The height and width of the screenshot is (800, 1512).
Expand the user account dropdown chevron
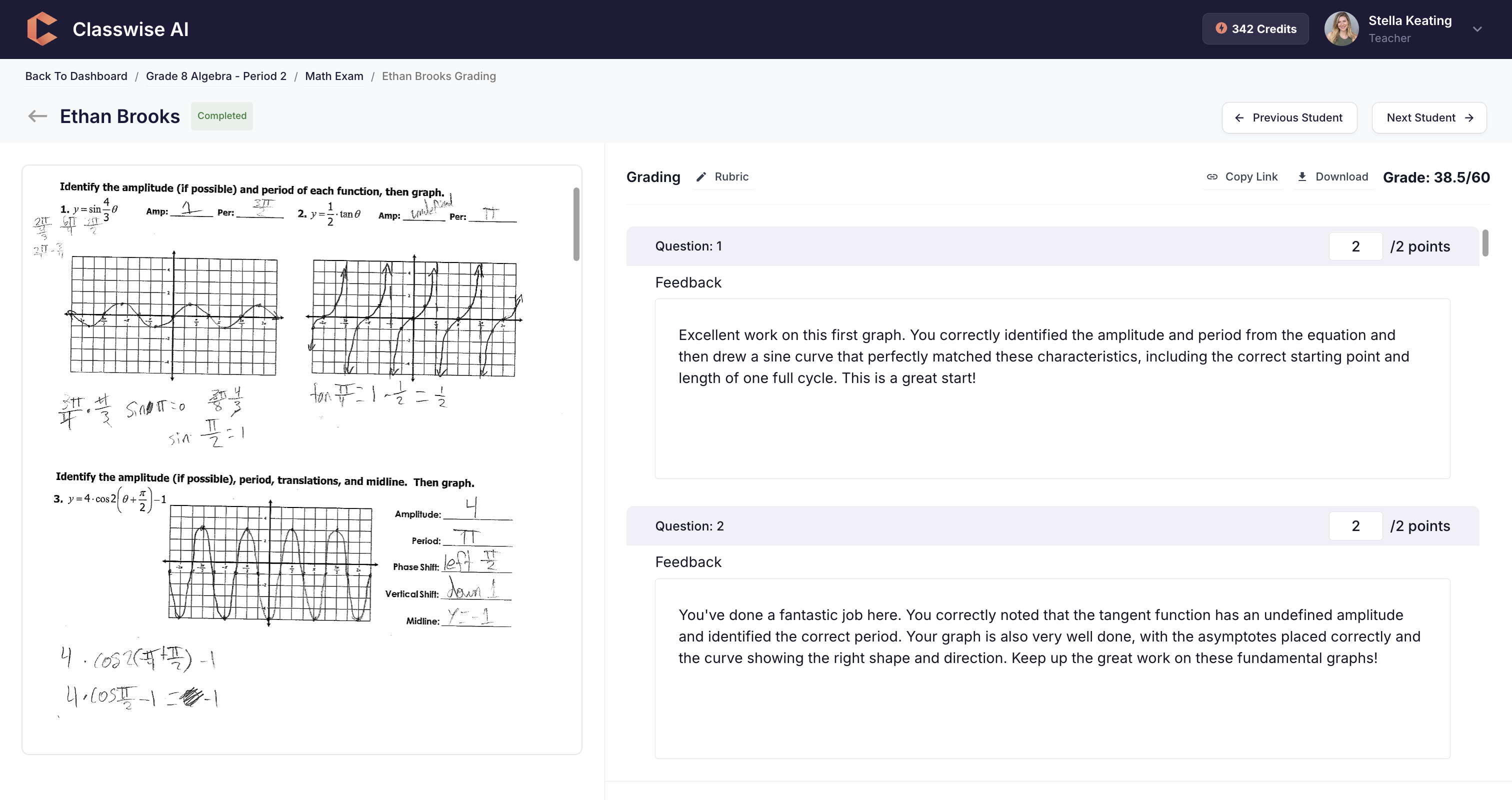(1477, 29)
